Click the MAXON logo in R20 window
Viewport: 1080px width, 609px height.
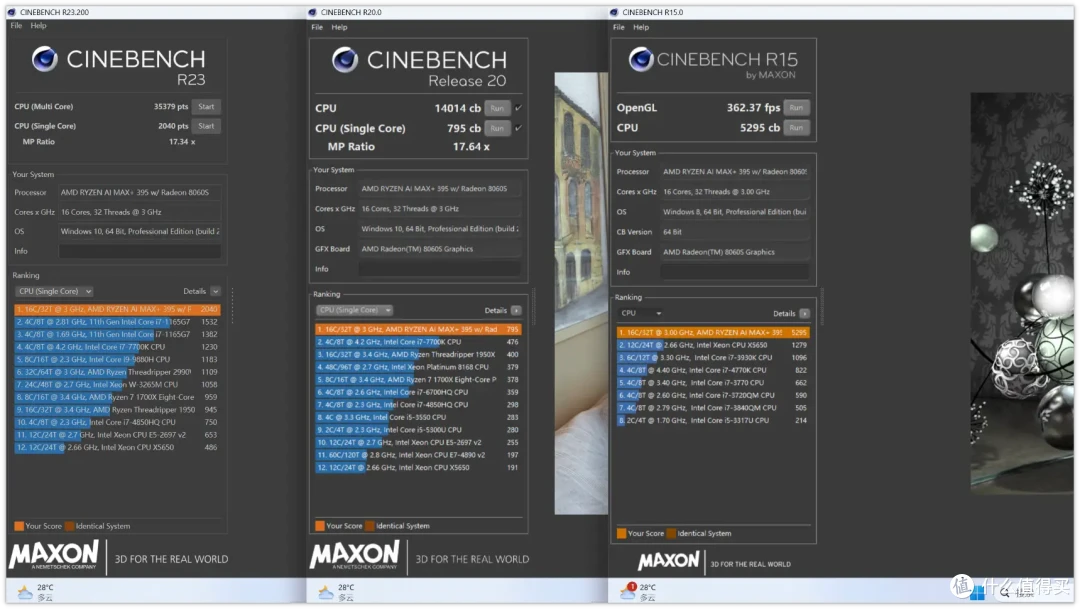tap(355, 555)
